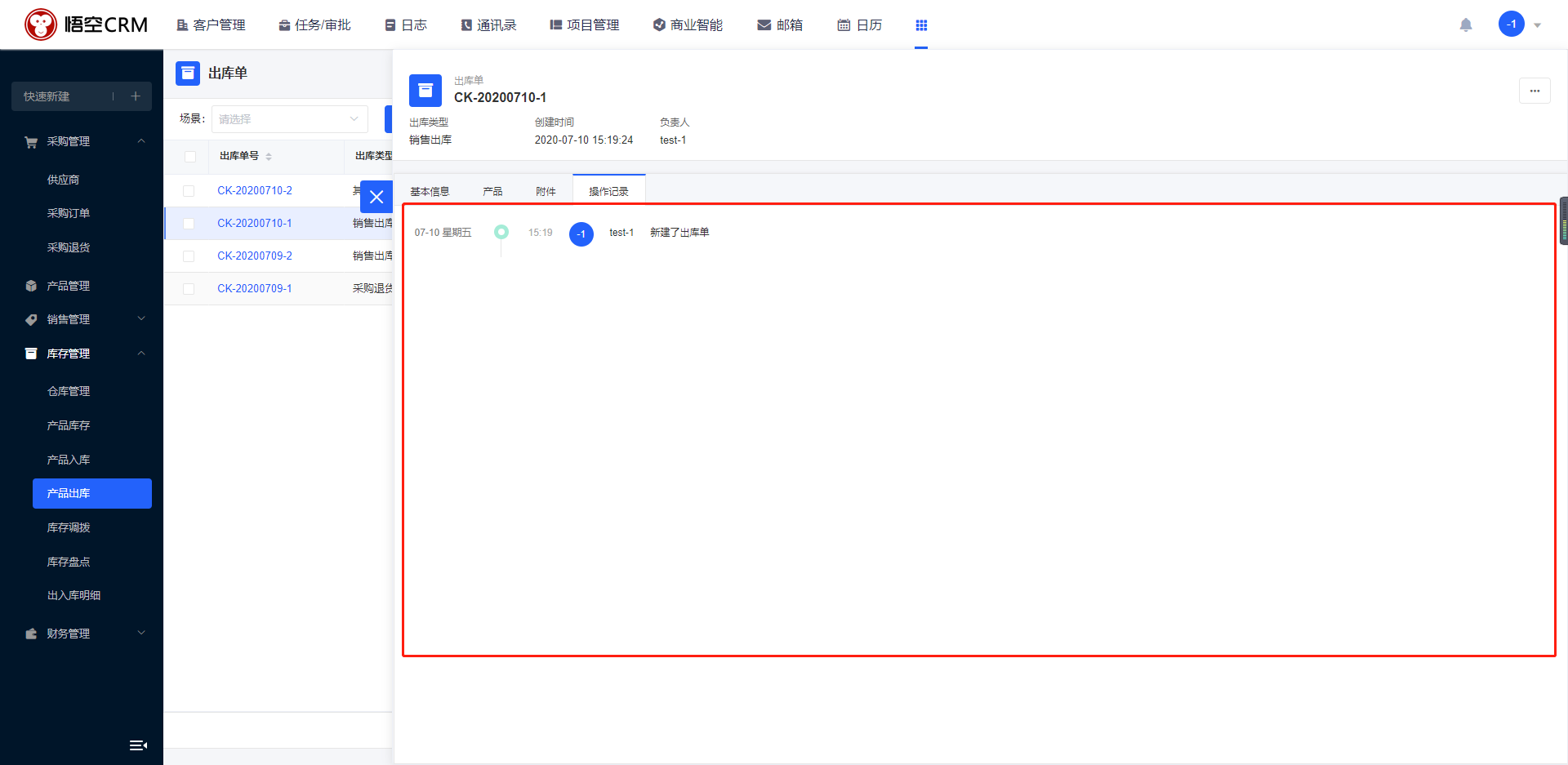Collapse the 库存管理 sidebar group
Image resolution: width=1568 pixels, height=765 pixels.
pyautogui.click(x=141, y=354)
